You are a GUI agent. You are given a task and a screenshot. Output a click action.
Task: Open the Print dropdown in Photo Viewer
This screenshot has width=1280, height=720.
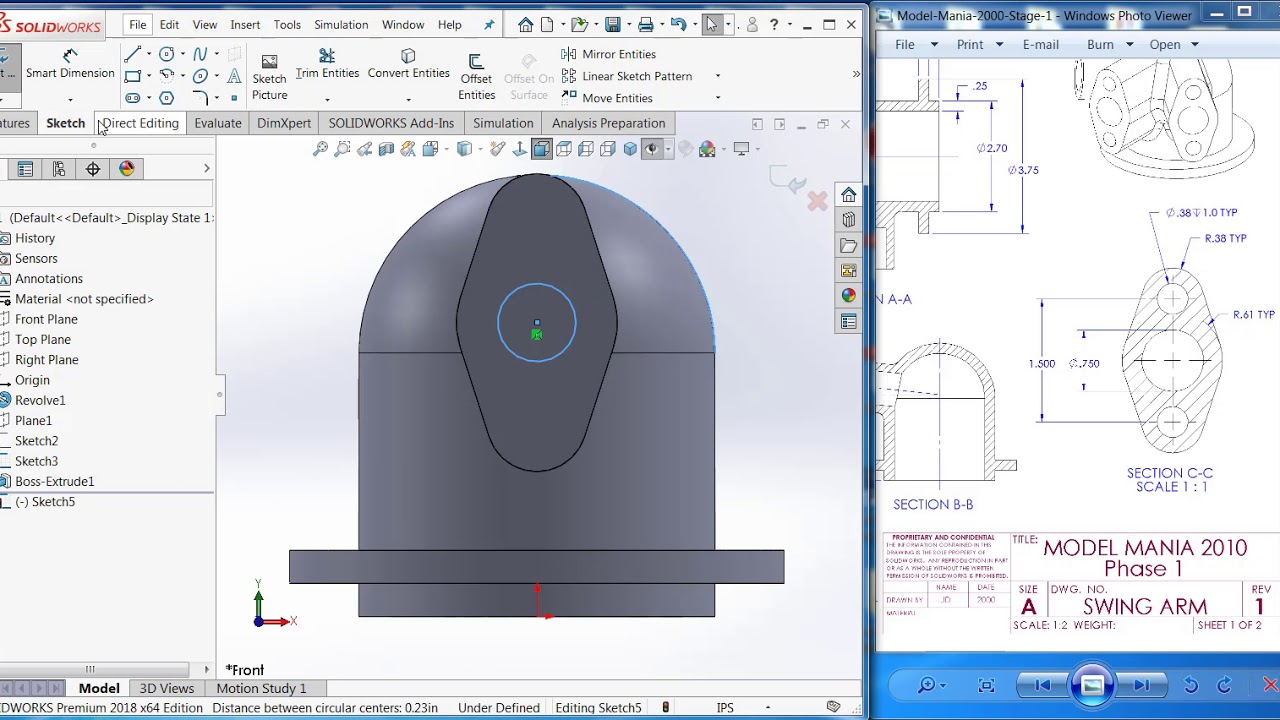(x=998, y=44)
